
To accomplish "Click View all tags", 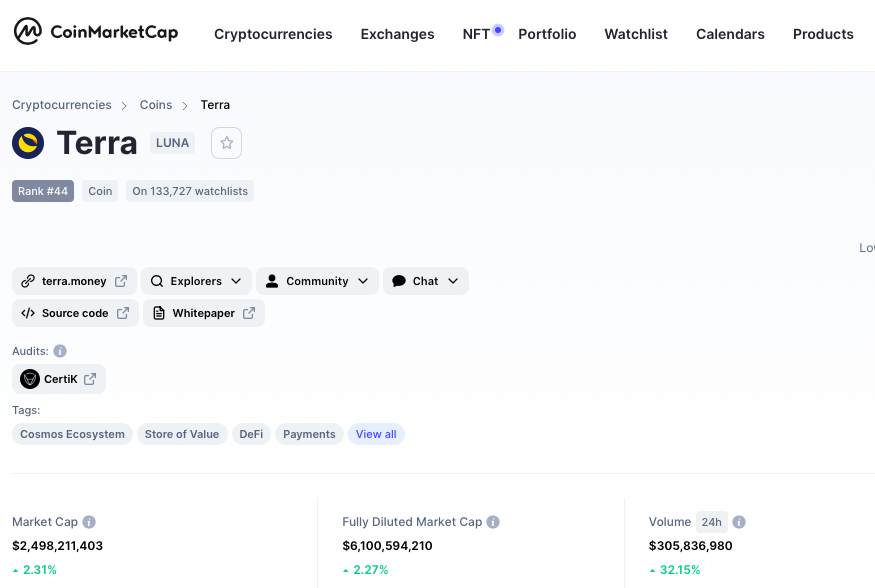I will coord(376,434).
